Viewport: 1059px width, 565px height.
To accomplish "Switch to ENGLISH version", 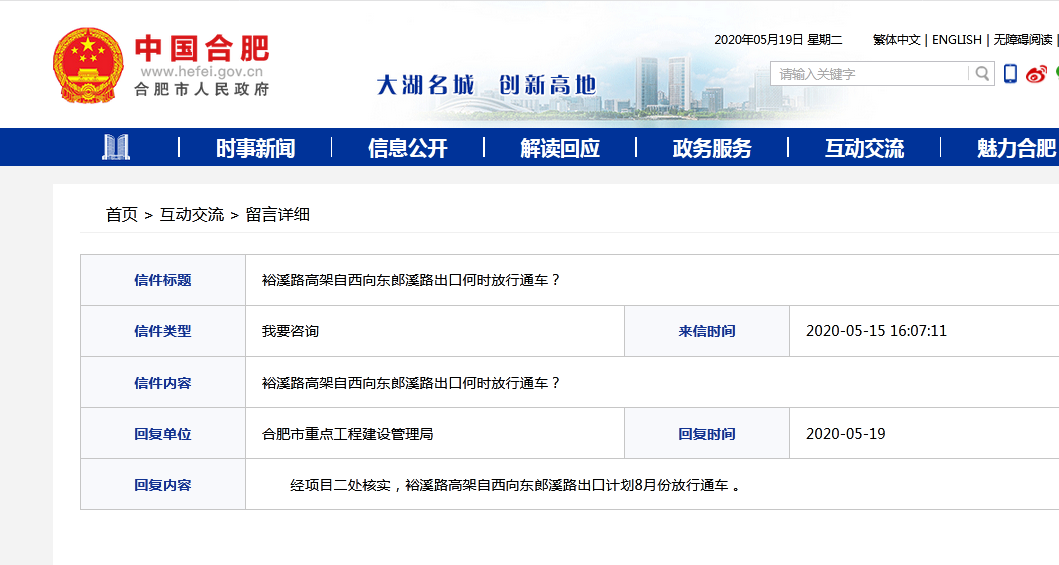I will coord(957,40).
